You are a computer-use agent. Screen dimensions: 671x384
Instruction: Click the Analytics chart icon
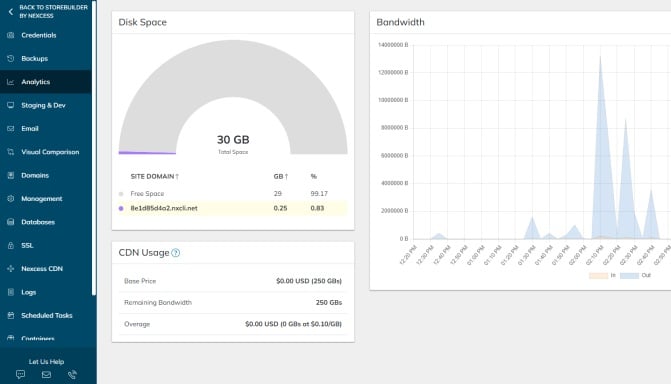pos(11,82)
